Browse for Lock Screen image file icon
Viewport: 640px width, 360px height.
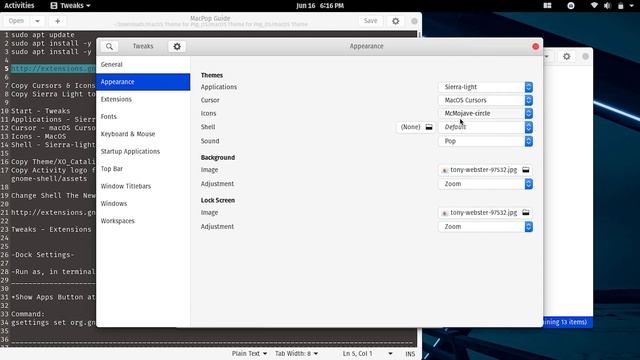pyautogui.click(x=526, y=213)
